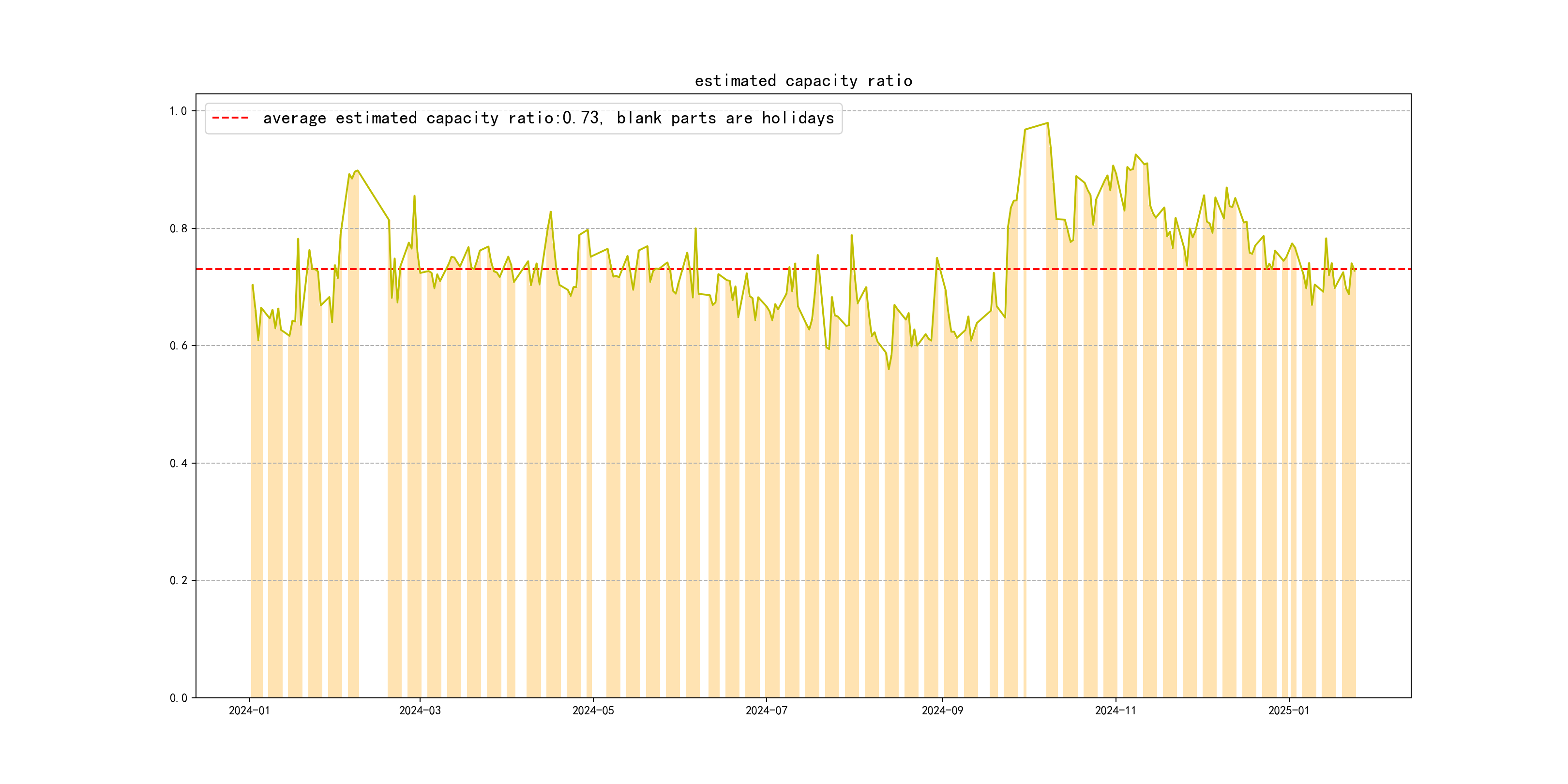
Task: Click the February 2024 peak near 0.9
Action: (357, 171)
